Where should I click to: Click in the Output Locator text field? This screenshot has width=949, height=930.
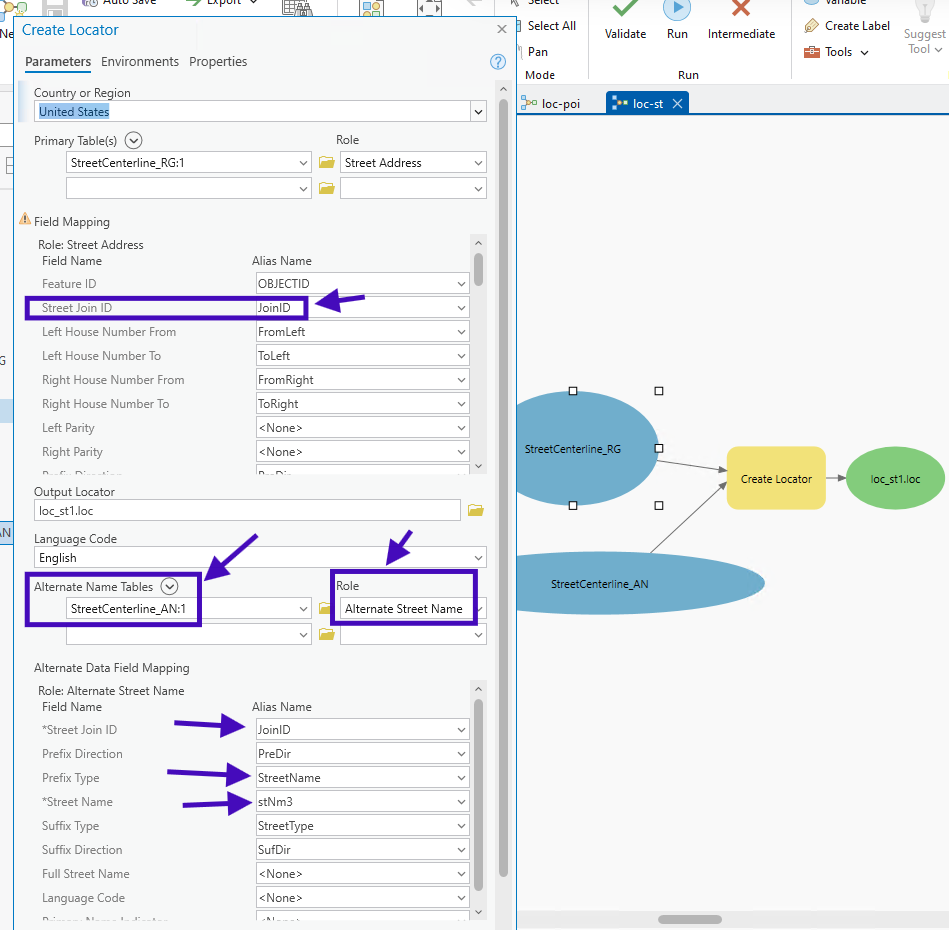[x=247, y=510]
